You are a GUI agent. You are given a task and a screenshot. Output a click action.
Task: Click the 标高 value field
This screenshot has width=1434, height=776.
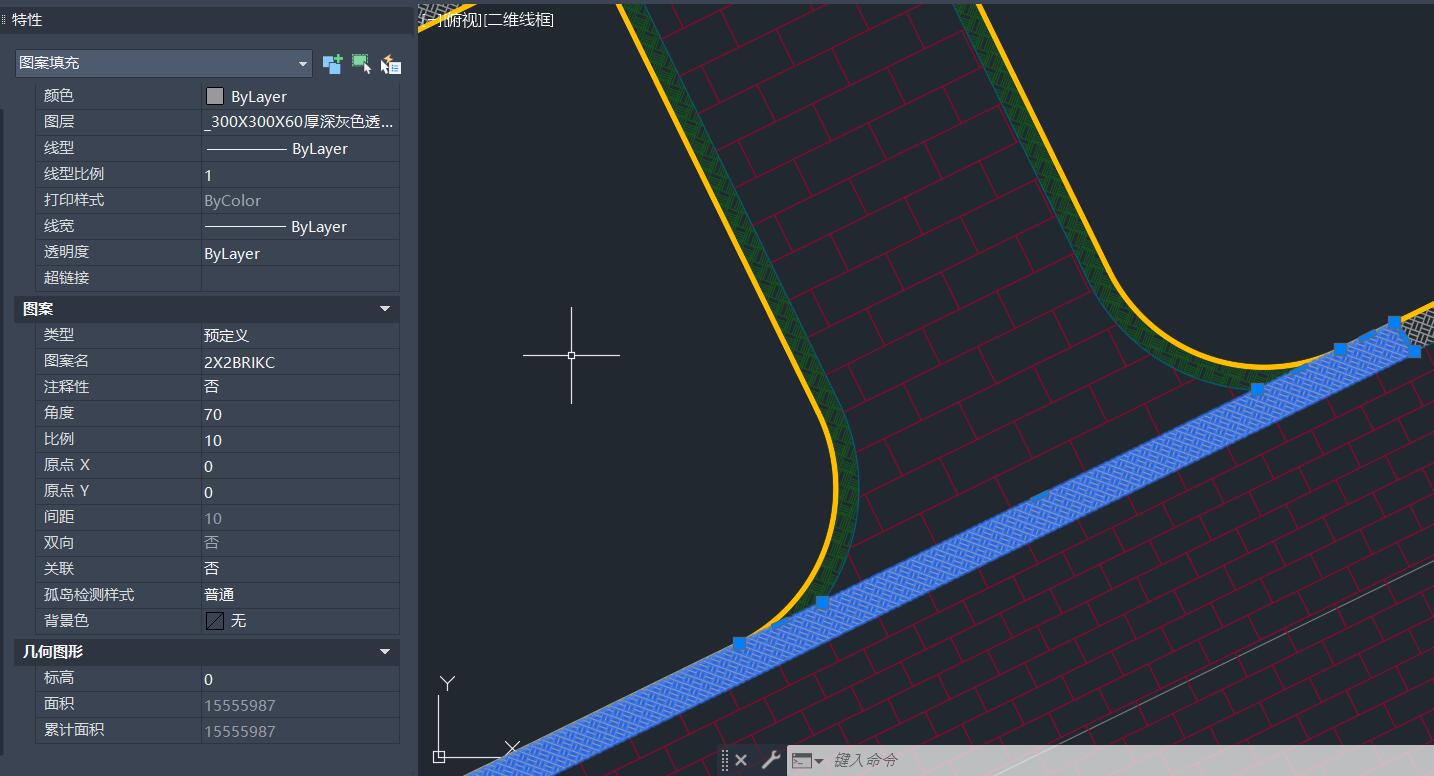tap(300, 679)
